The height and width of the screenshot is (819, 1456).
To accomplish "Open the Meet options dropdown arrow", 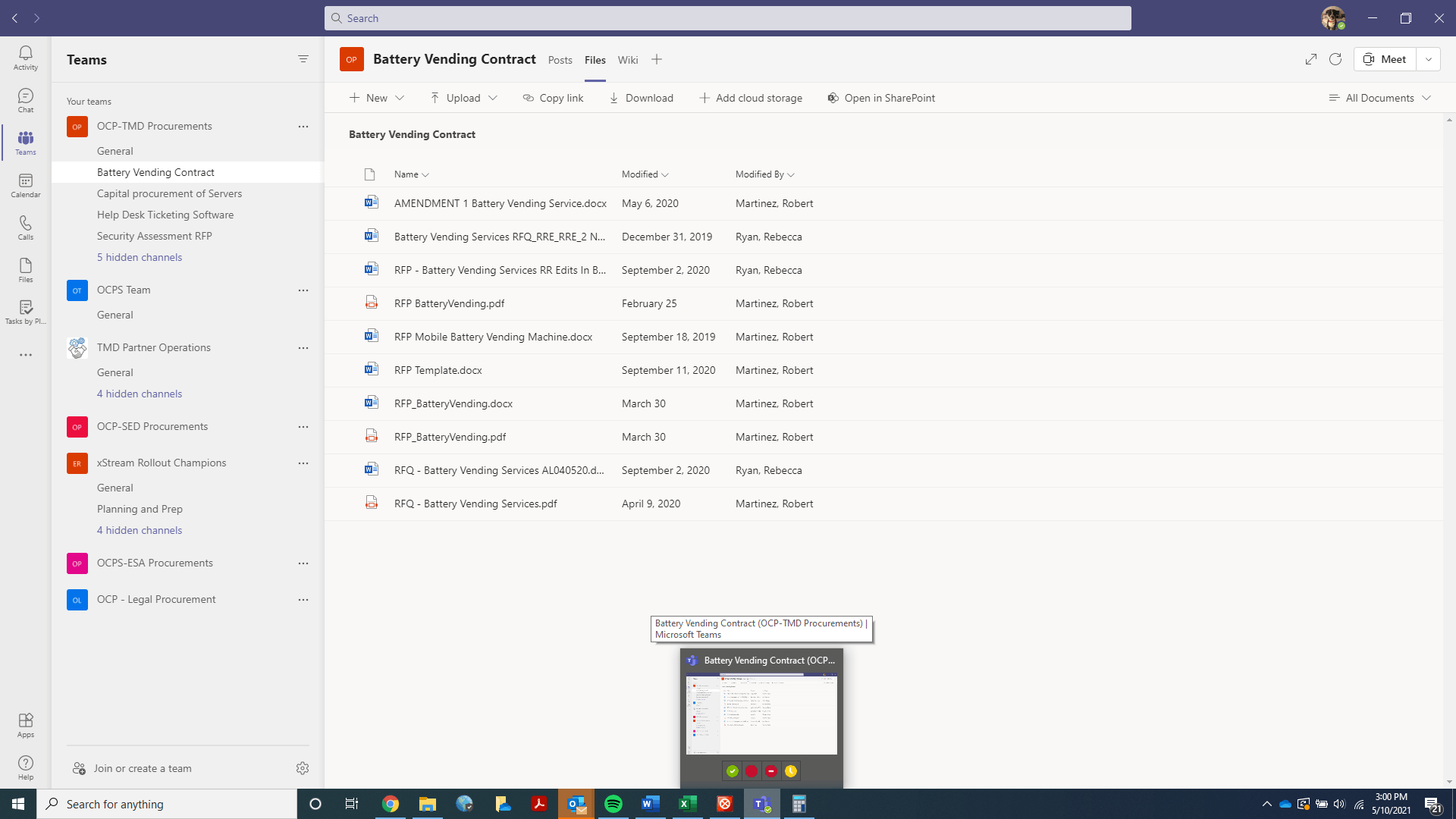I will coord(1428,59).
